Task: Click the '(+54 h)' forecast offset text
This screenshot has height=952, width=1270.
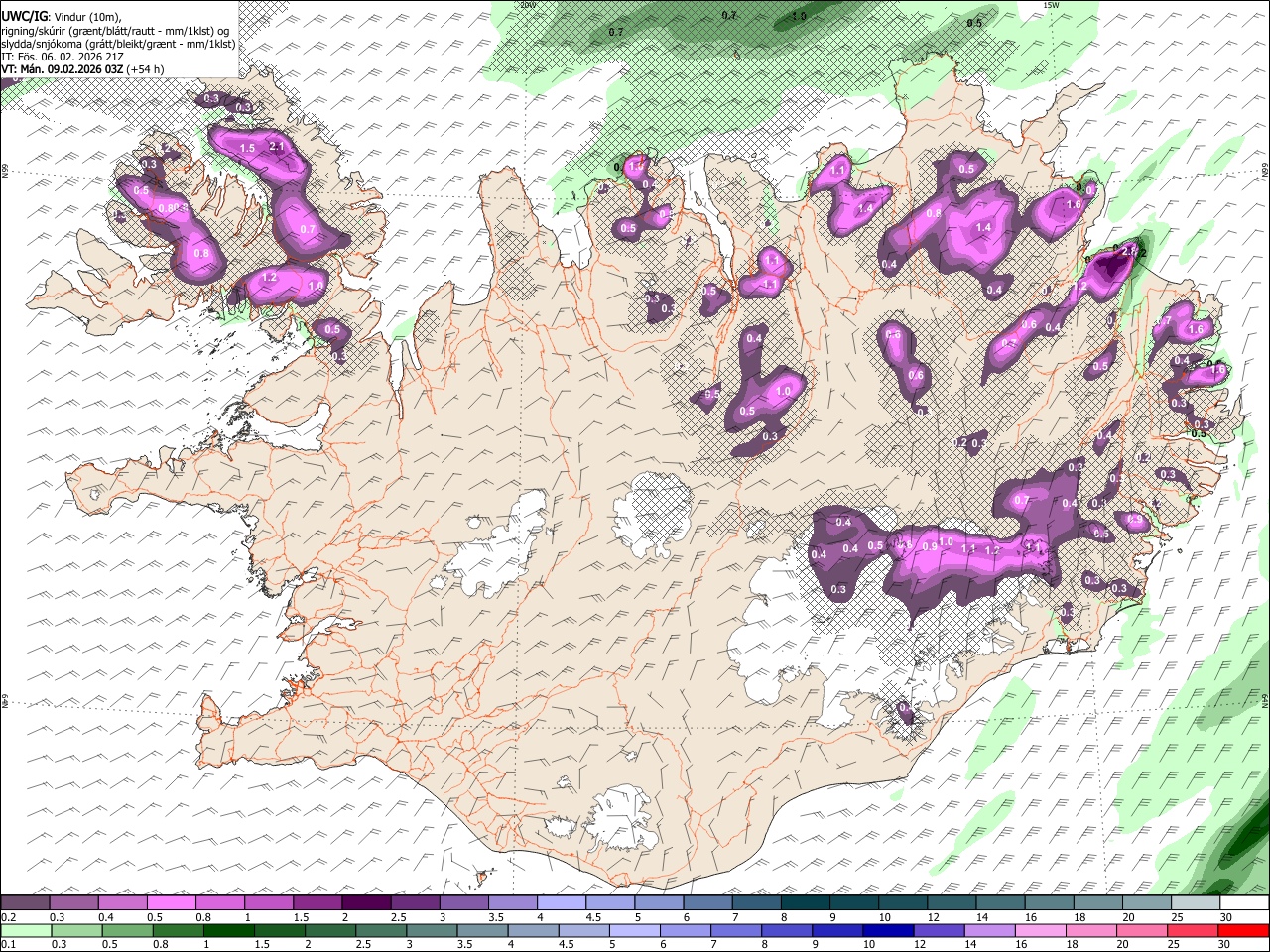Action: pos(145,69)
